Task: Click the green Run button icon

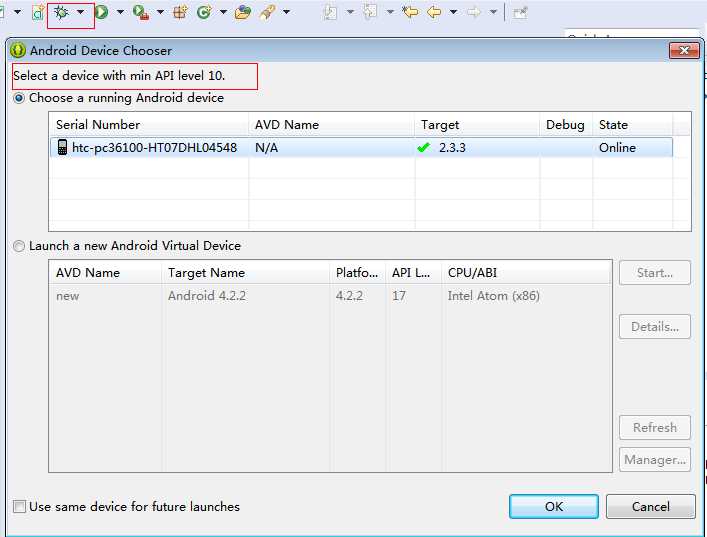Action: 102,12
